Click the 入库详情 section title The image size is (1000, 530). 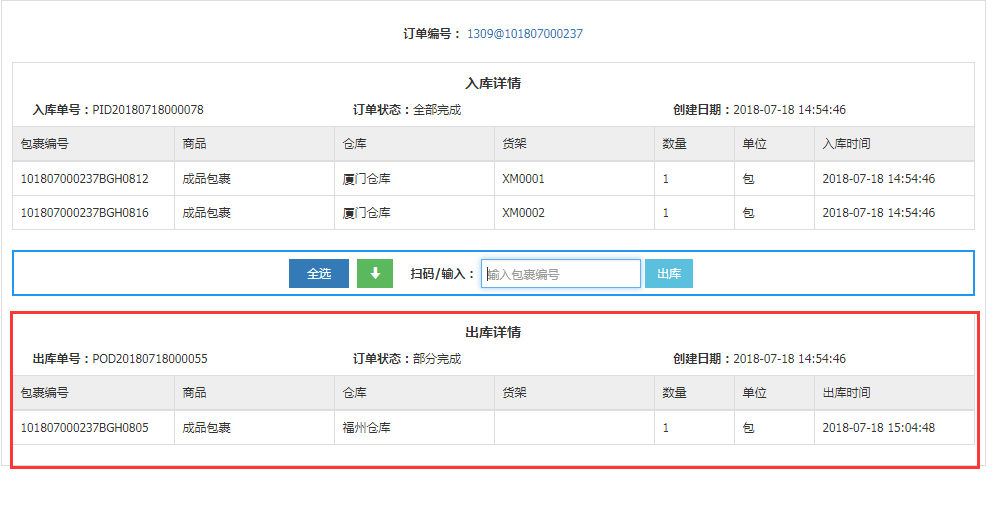[x=493, y=84]
